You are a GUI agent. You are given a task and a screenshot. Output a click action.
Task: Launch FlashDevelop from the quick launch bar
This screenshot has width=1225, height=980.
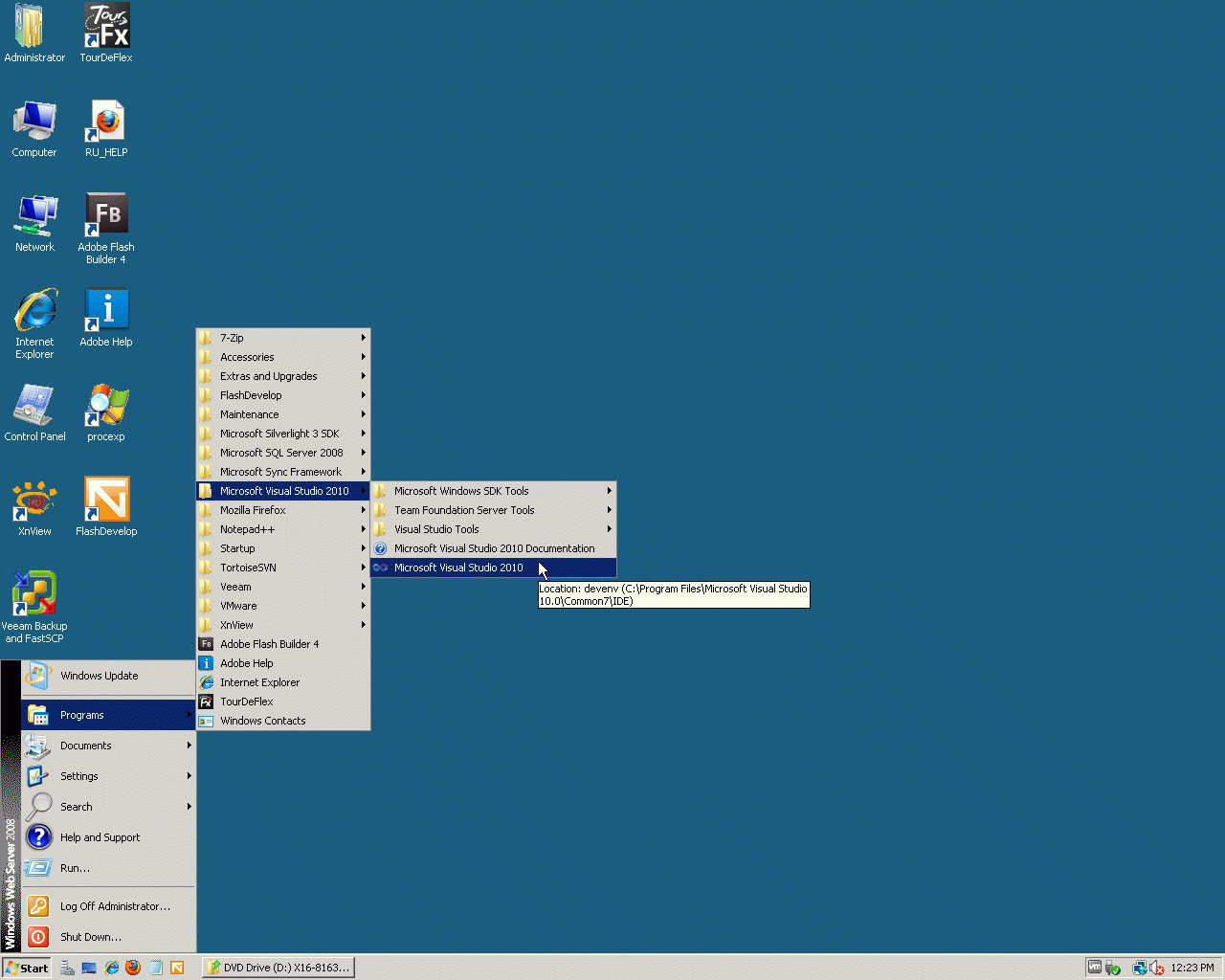tap(177, 968)
